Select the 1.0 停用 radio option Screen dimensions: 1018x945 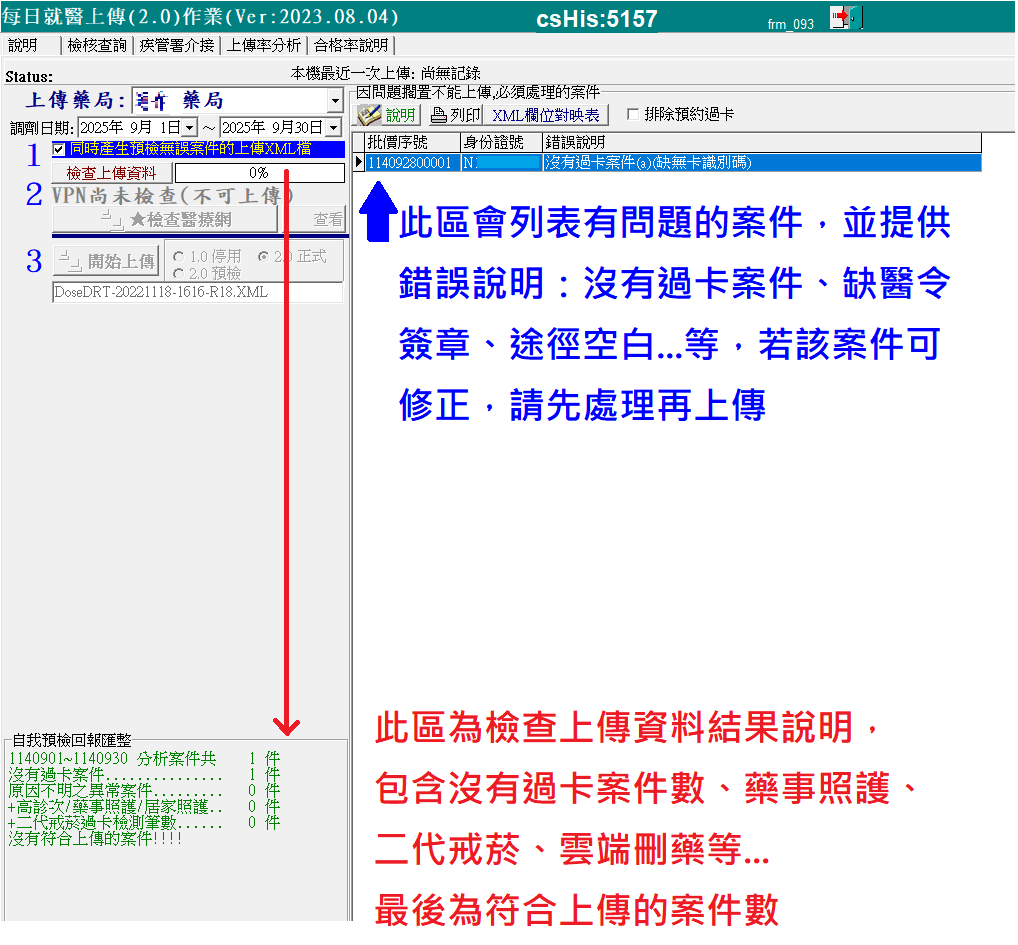coord(178,257)
